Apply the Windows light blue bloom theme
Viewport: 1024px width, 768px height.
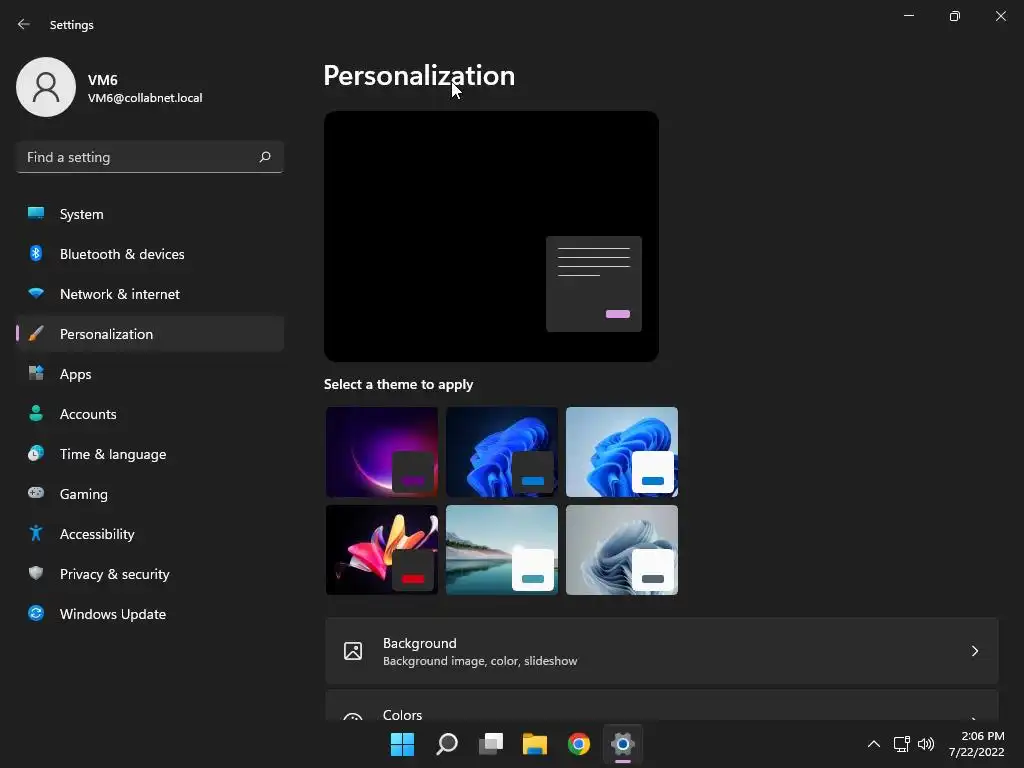(x=622, y=452)
